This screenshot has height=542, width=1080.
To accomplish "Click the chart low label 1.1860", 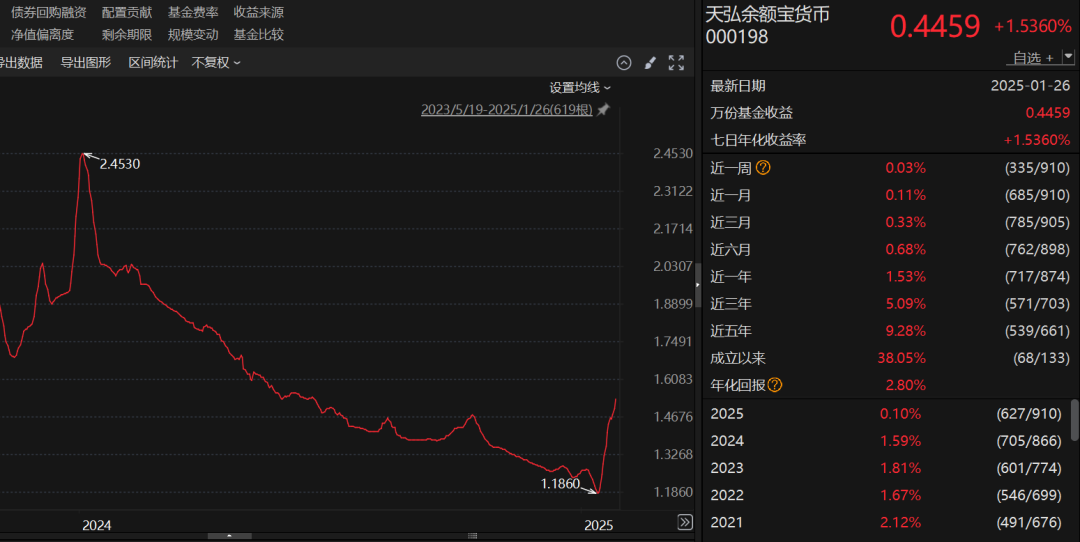I will click(561, 483).
